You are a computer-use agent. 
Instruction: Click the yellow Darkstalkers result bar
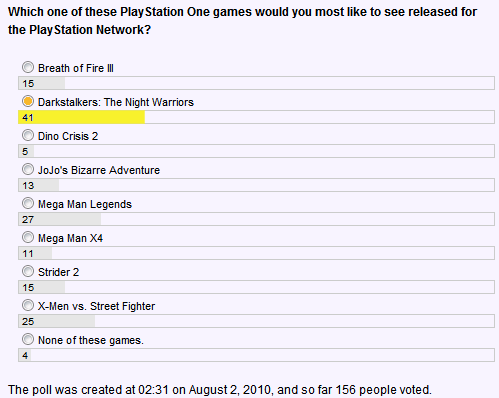[82, 117]
